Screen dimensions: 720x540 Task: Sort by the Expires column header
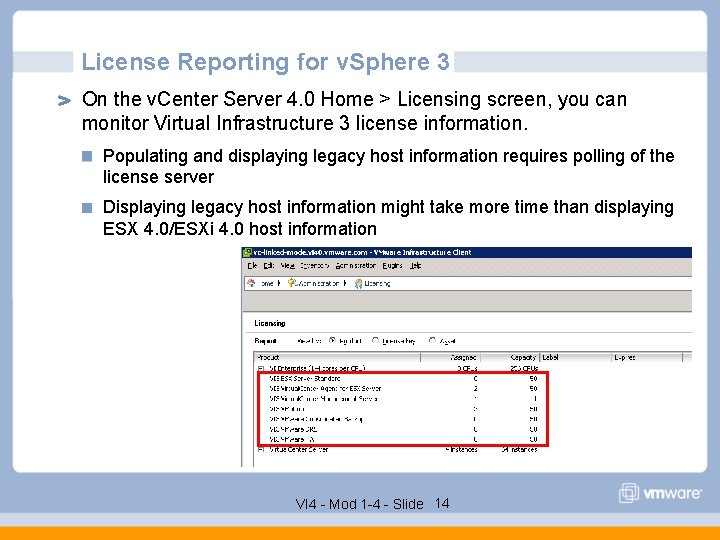coord(648,357)
